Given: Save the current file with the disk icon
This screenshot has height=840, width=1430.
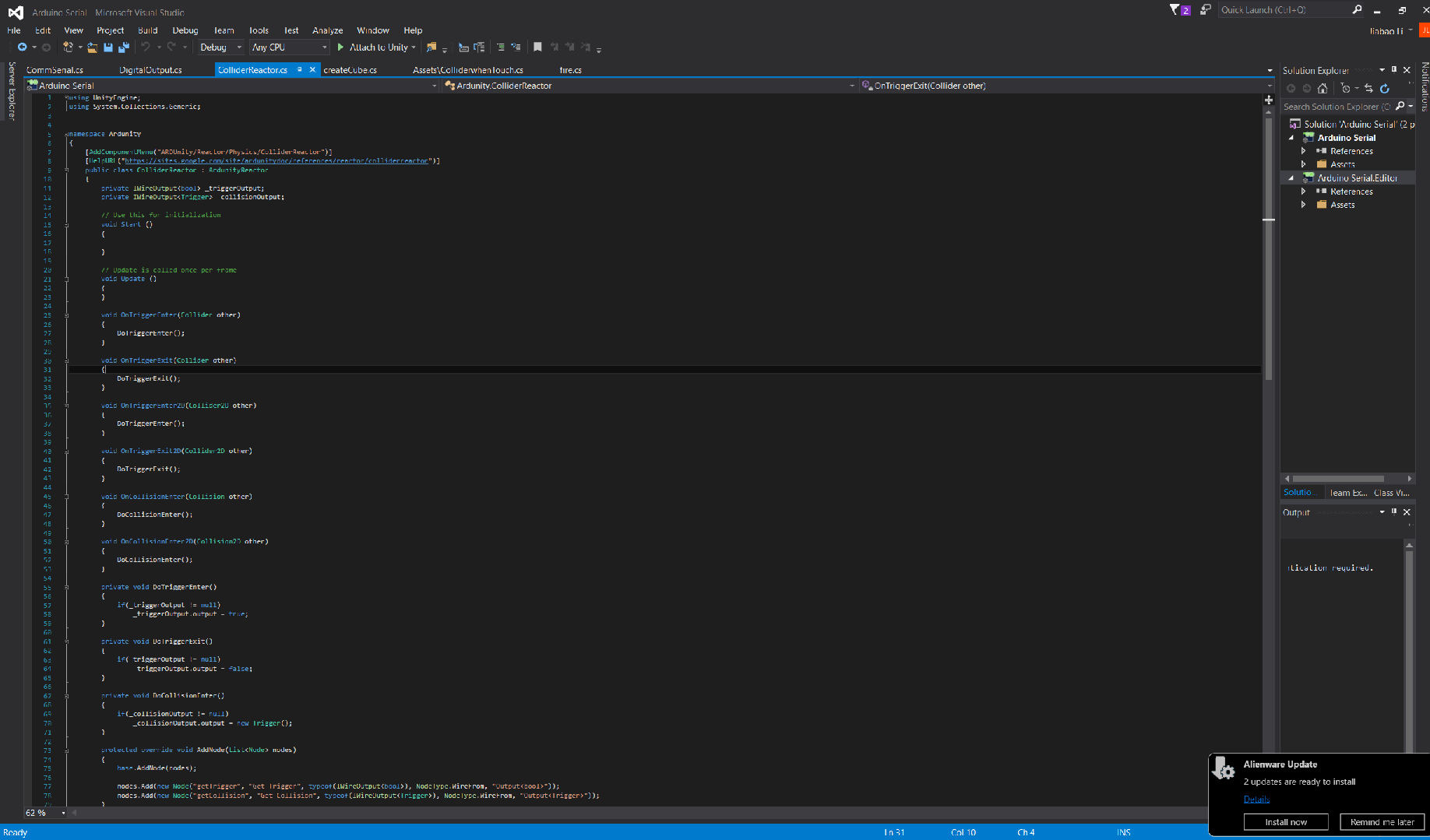Looking at the screenshot, I should click(x=108, y=47).
